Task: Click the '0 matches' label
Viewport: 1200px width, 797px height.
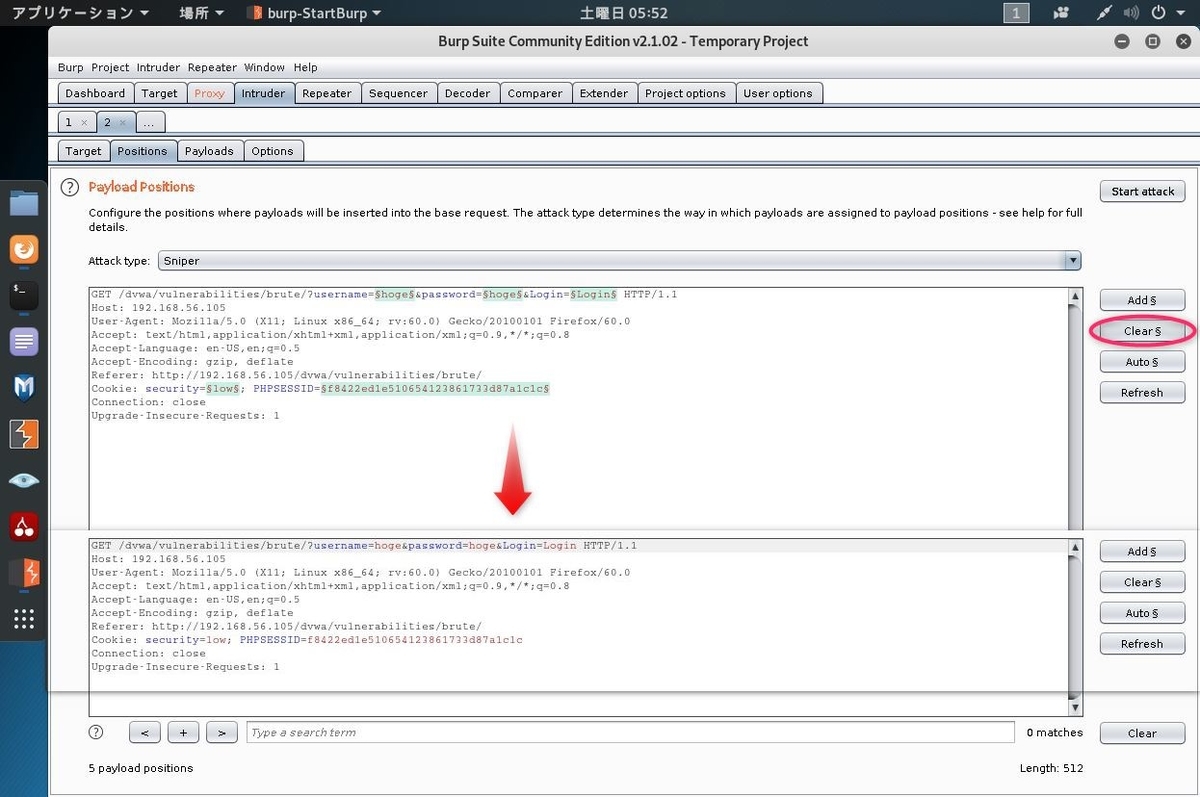Action: [x=1054, y=732]
